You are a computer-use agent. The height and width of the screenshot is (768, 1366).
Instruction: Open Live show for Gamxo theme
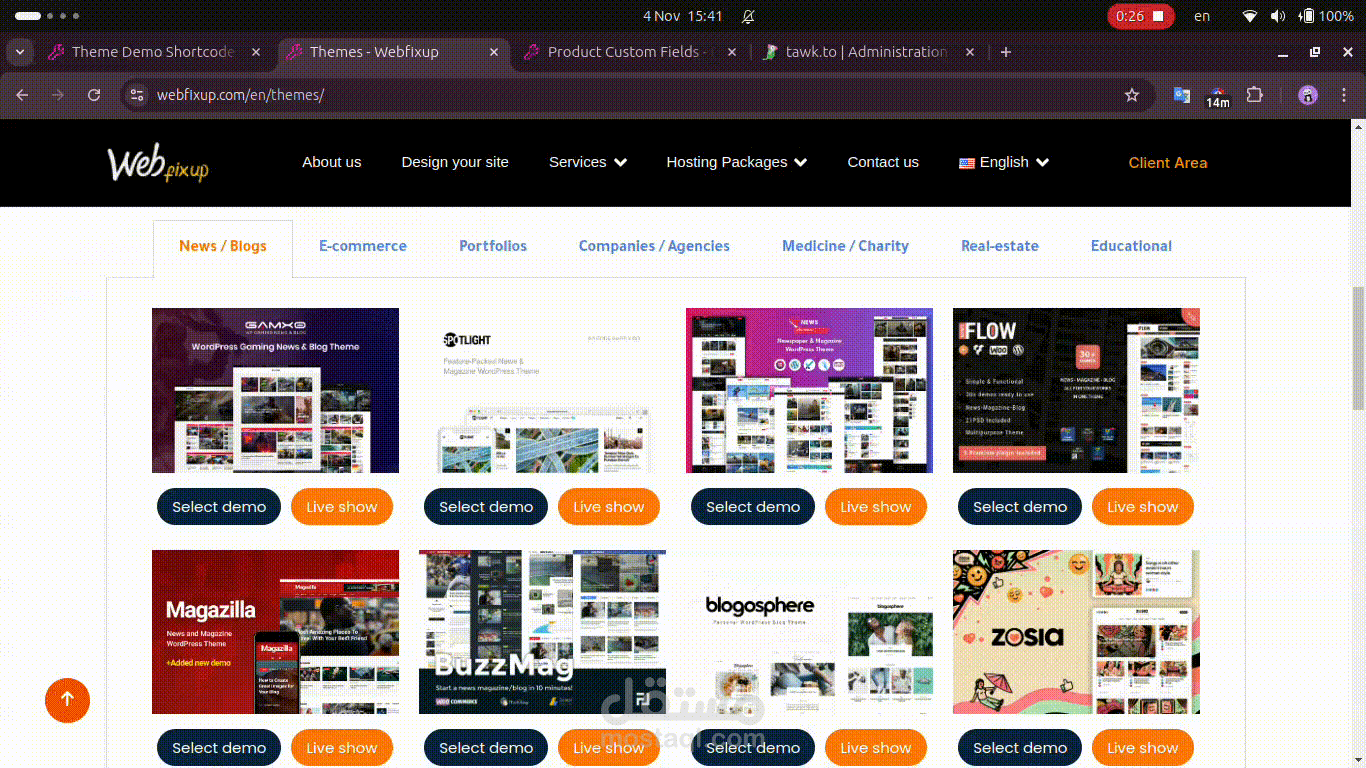coord(342,507)
